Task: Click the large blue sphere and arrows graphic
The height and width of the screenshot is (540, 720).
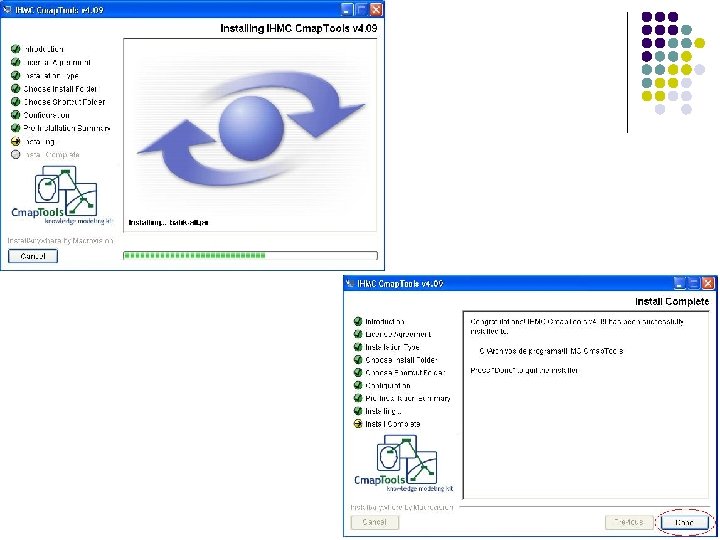Action: click(251, 129)
